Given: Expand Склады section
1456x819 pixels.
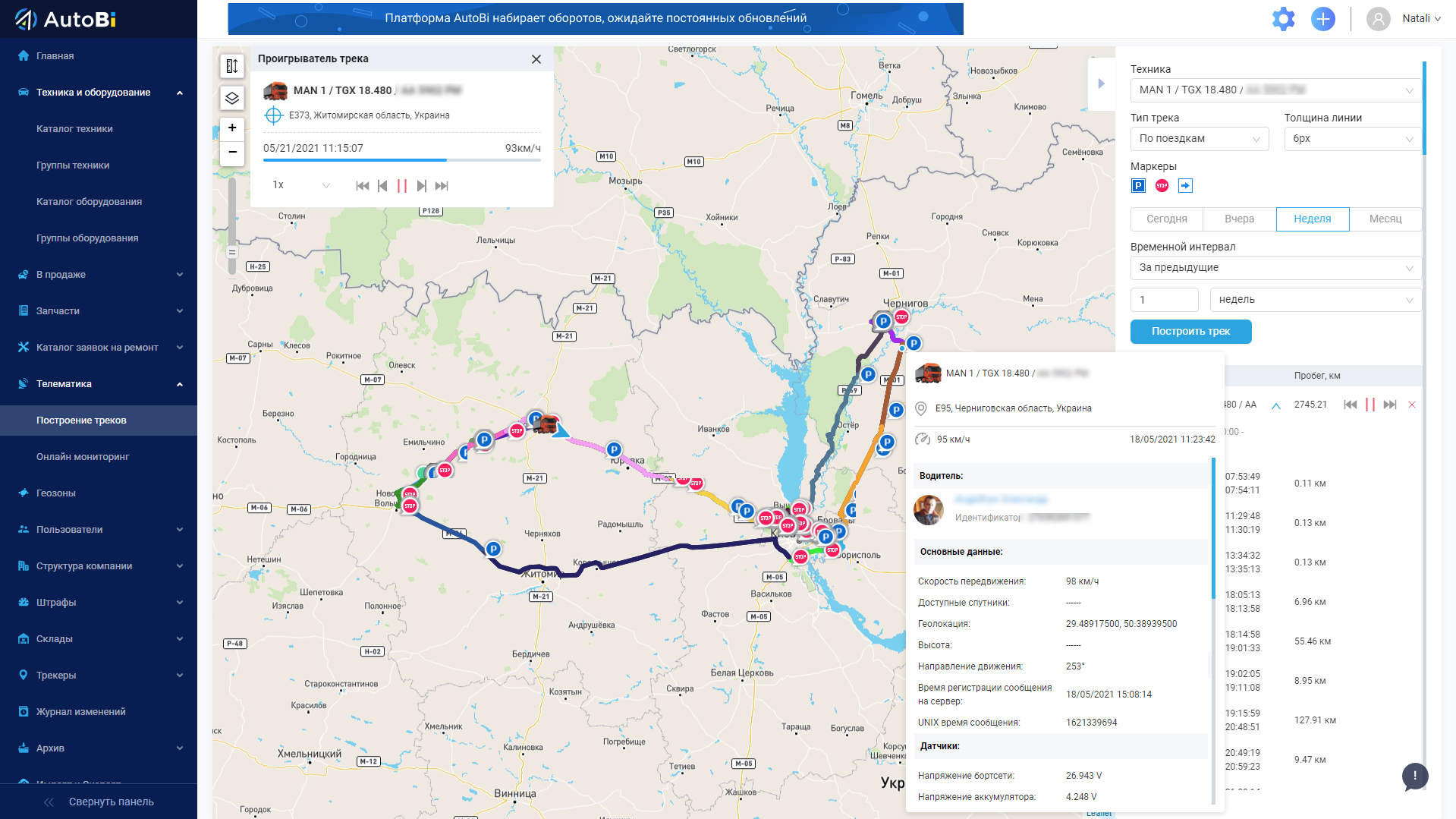Looking at the screenshot, I should (99, 639).
